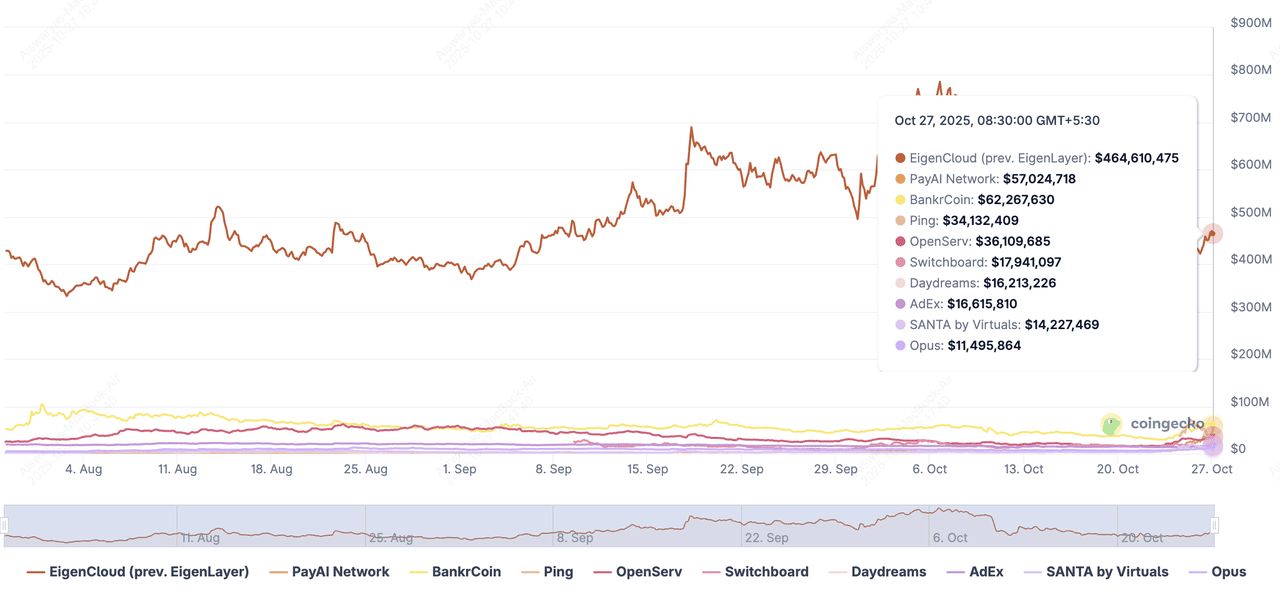Click the right handle of range navigator
The image size is (1280, 591).
pos(1215,525)
